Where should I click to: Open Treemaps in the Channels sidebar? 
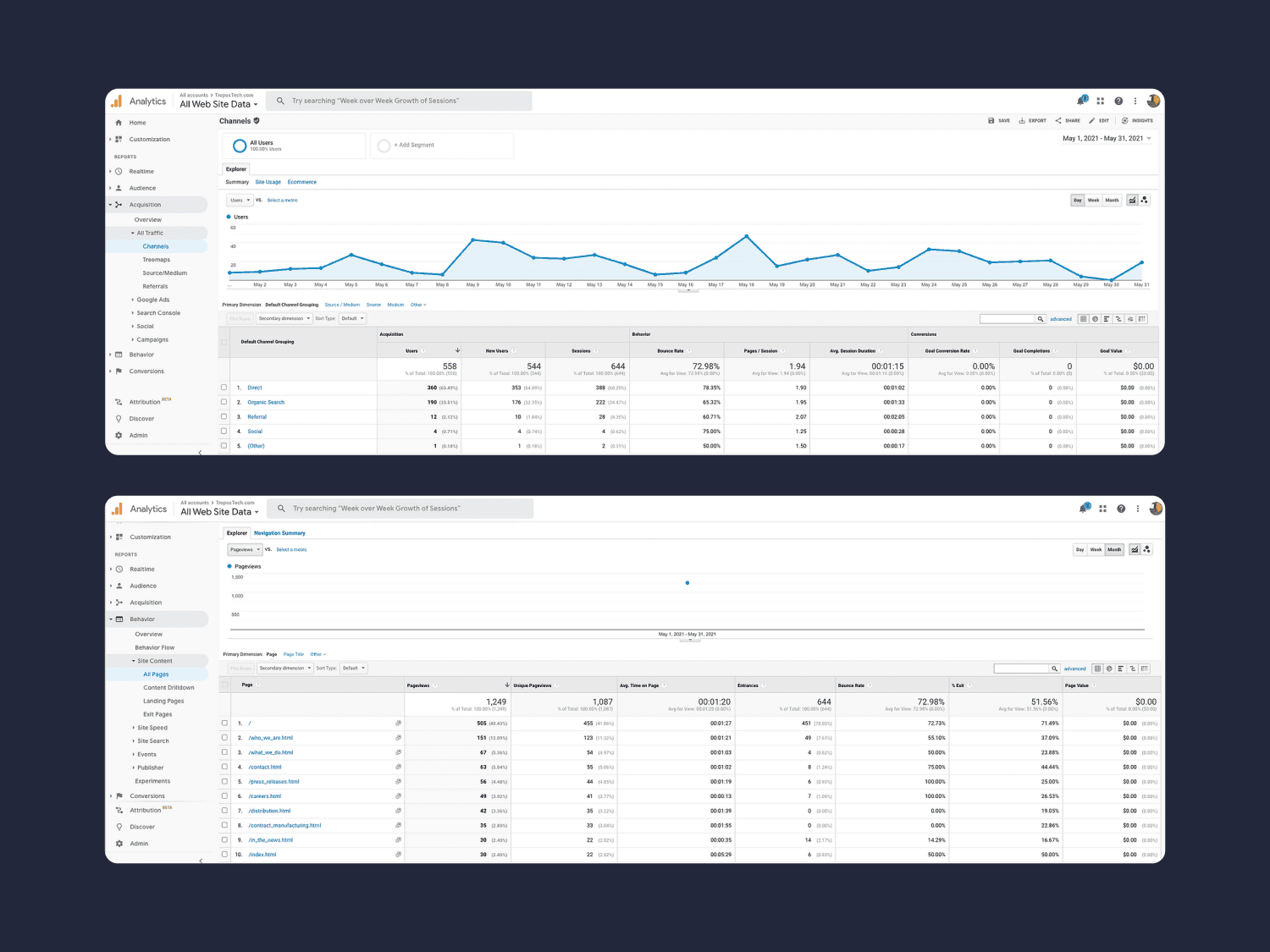(x=157, y=260)
